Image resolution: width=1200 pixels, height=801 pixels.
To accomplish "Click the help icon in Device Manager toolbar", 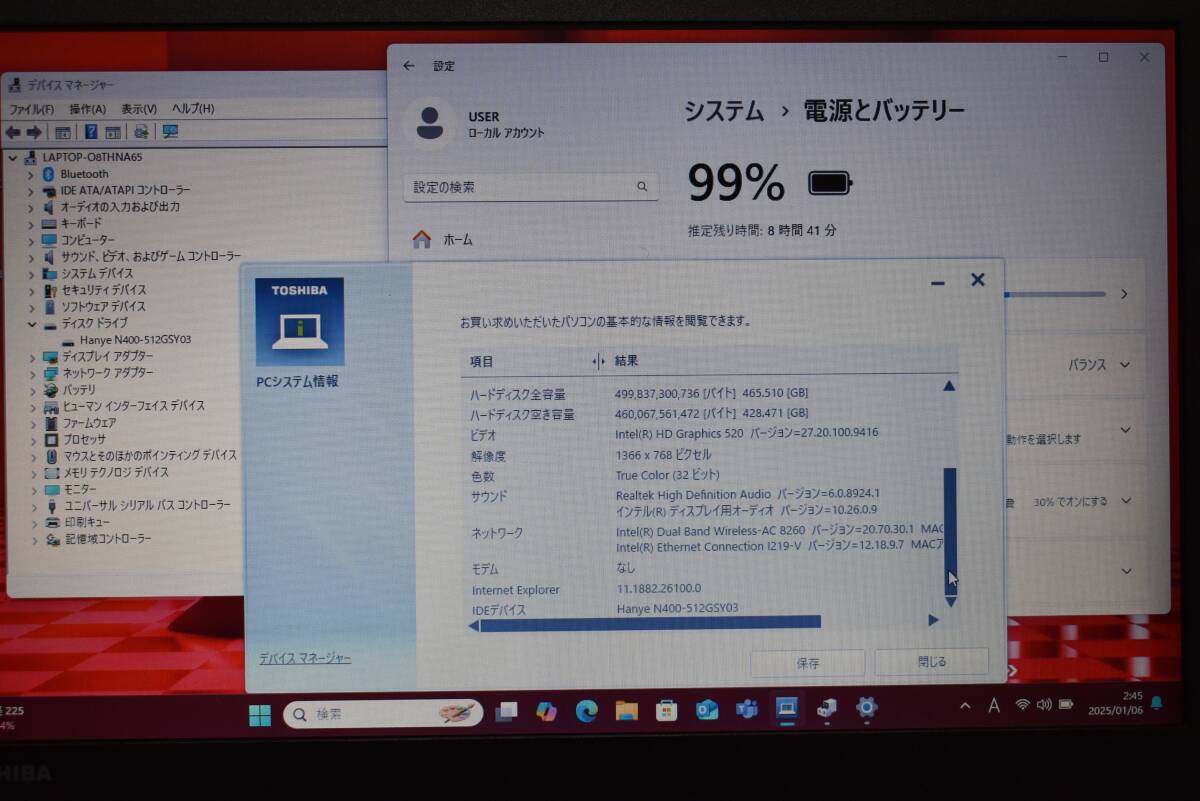I will [x=91, y=132].
